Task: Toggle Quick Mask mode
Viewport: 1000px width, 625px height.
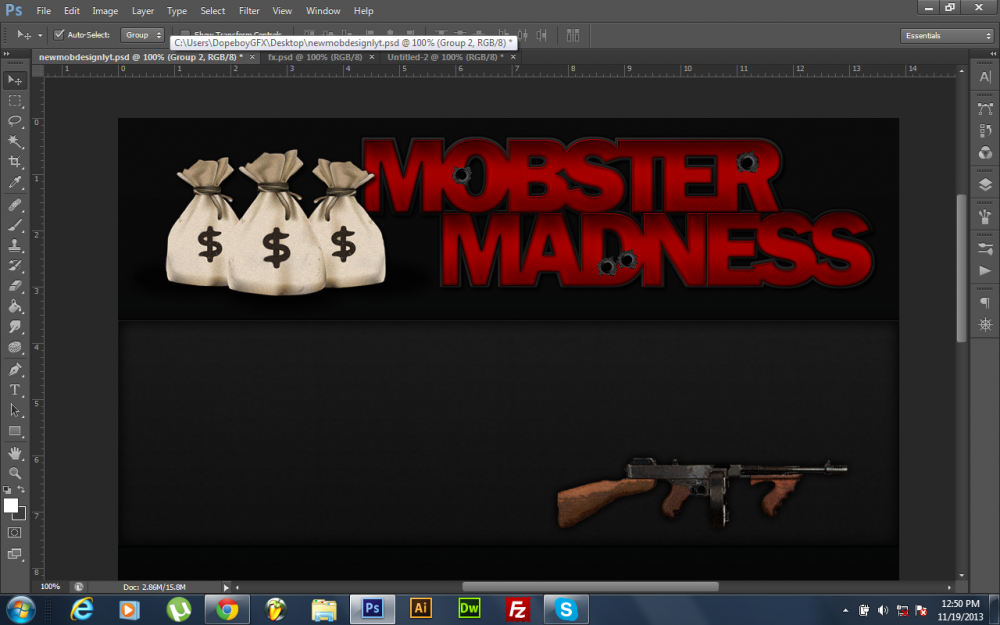Action: click(15, 532)
